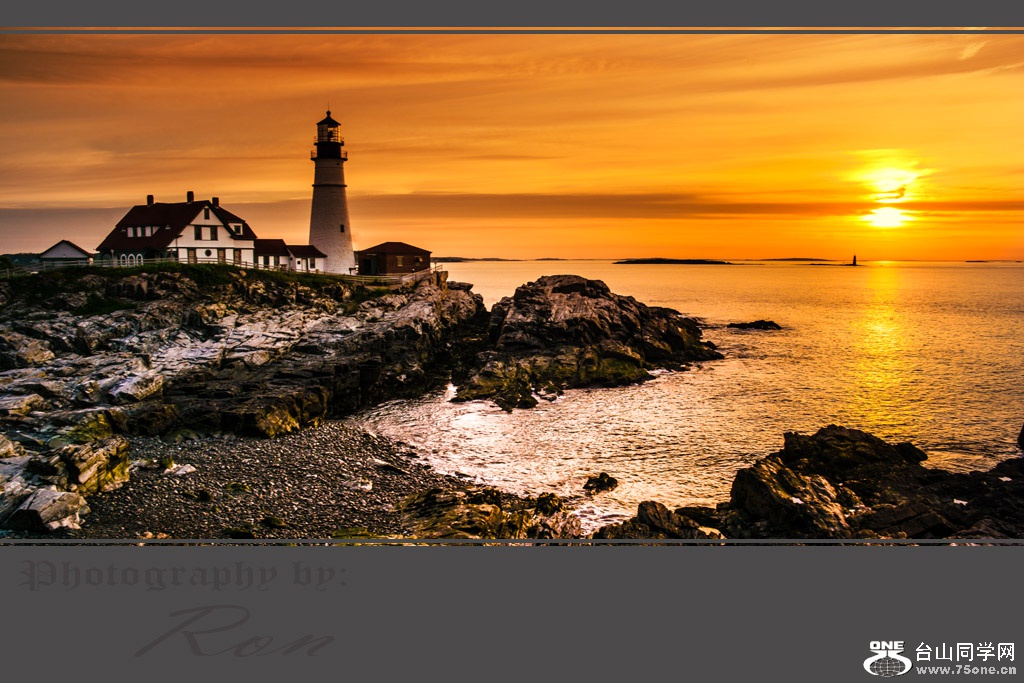
Task: Click the white keeper's house with red roof
Action: [180, 234]
